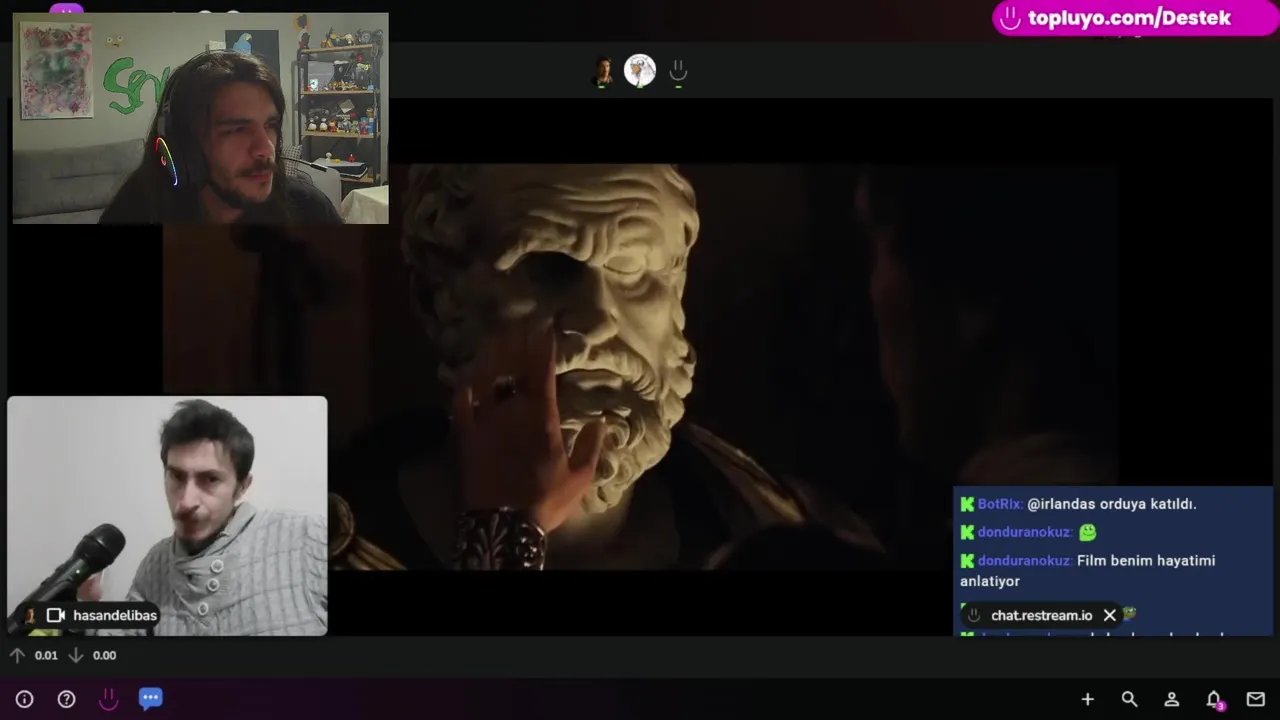Open search with the magnifier icon

click(1129, 699)
